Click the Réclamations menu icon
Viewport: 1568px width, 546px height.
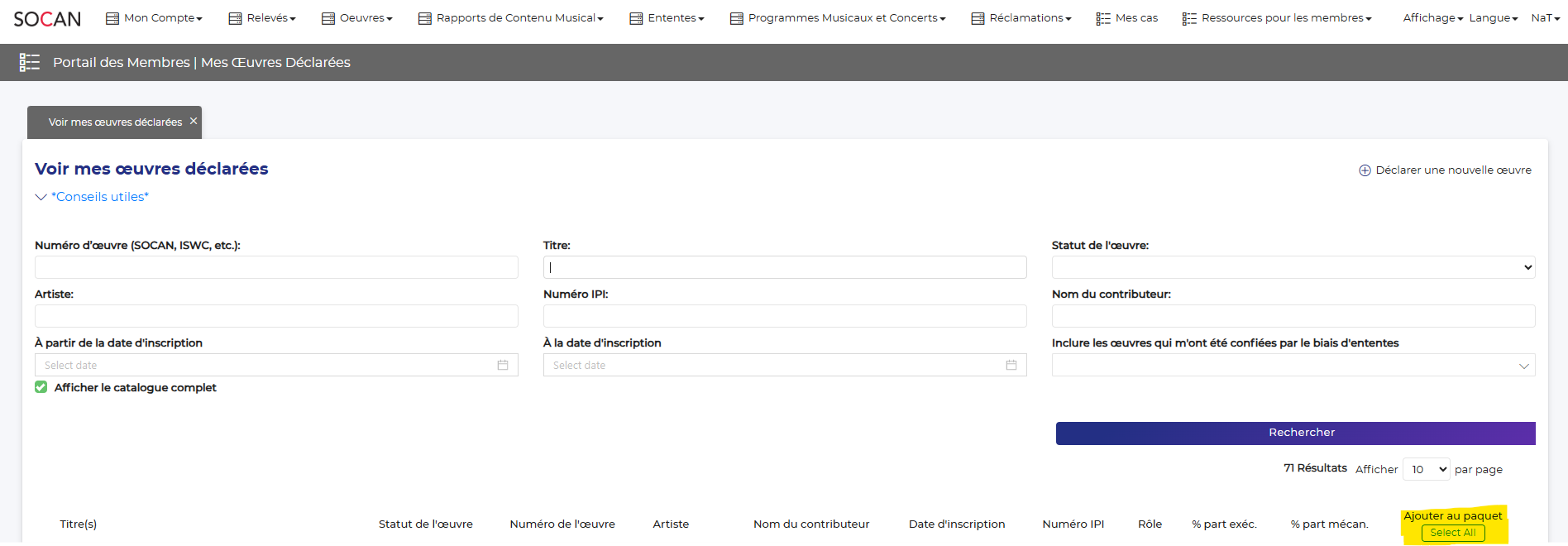tap(978, 18)
